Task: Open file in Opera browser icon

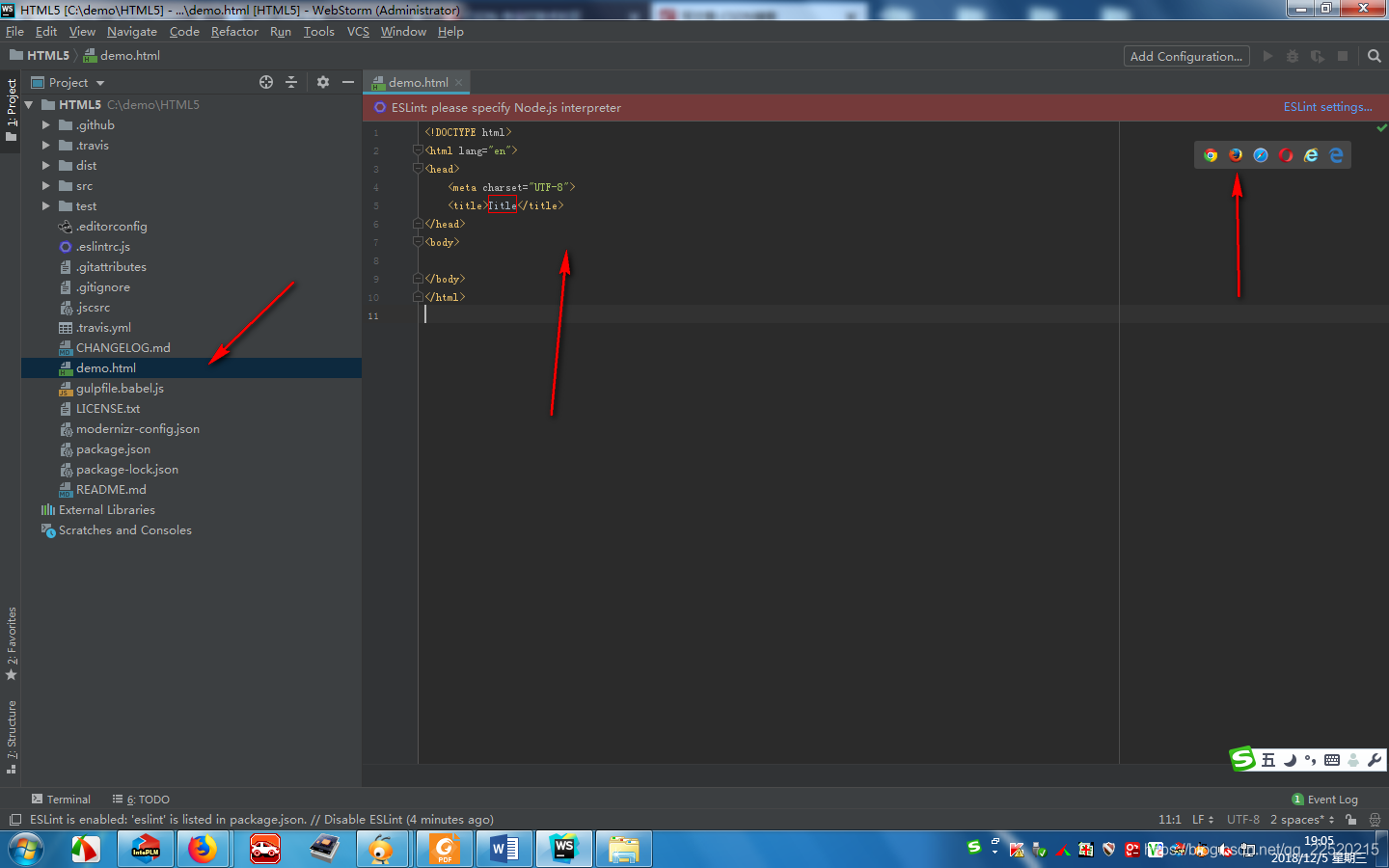Action: 1286,155
